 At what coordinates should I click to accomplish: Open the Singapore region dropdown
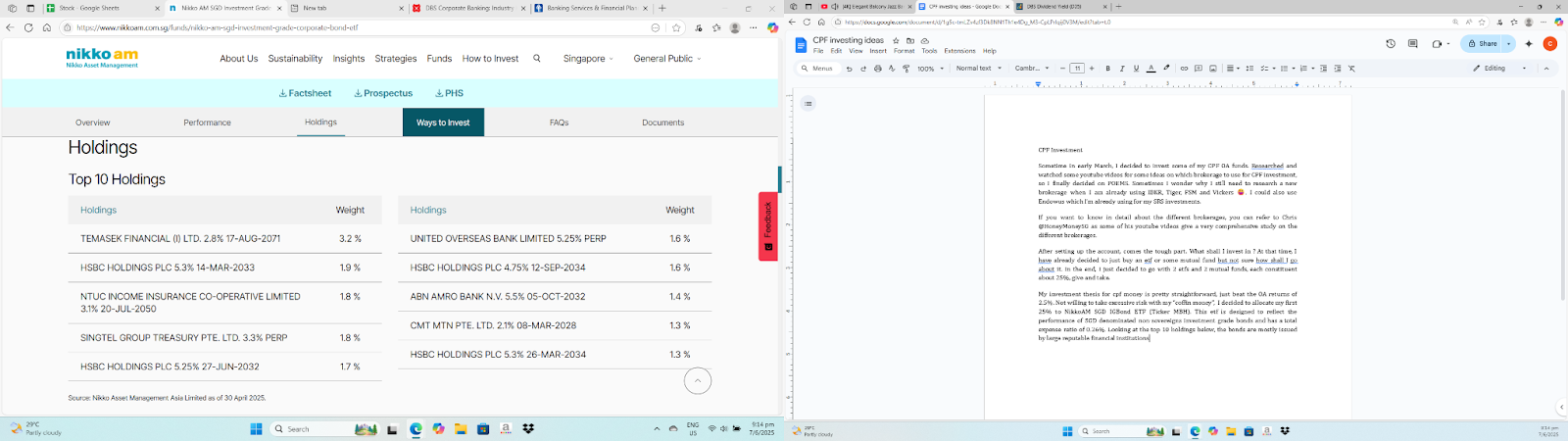pyautogui.click(x=588, y=59)
